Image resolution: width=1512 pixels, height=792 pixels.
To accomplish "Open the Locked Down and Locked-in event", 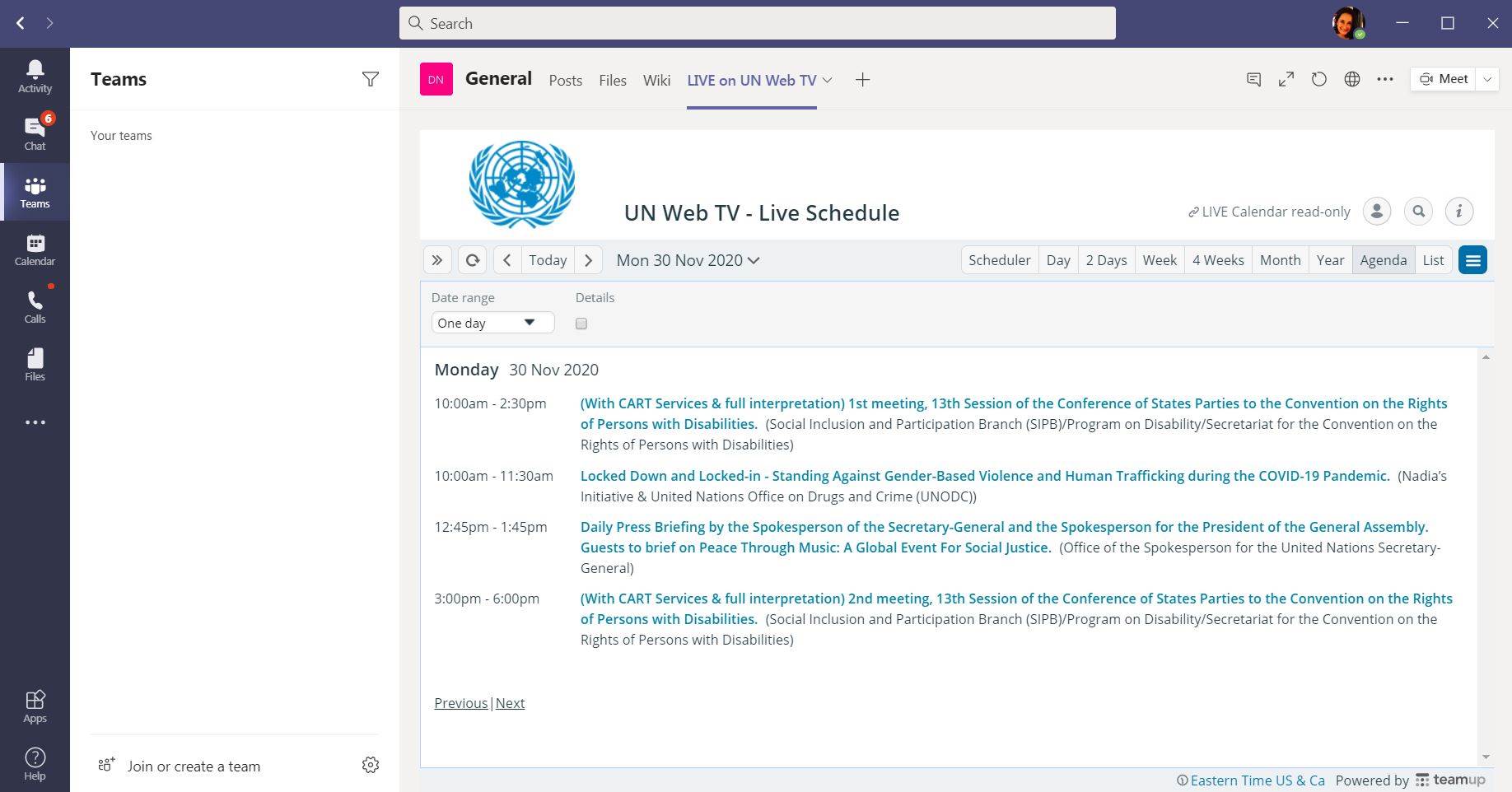I will click(x=985, y=476).
